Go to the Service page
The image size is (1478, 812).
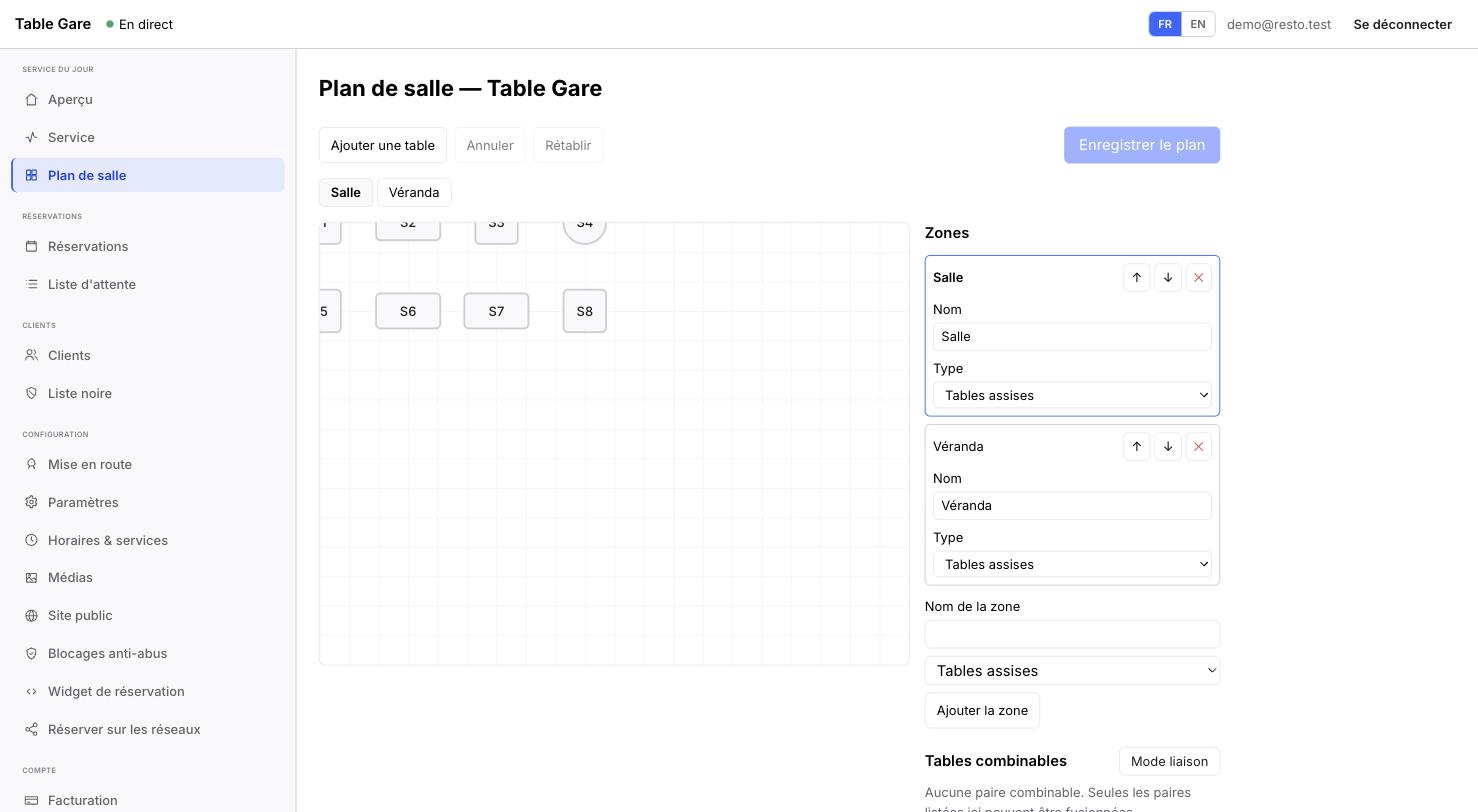[x=148, y=138]
